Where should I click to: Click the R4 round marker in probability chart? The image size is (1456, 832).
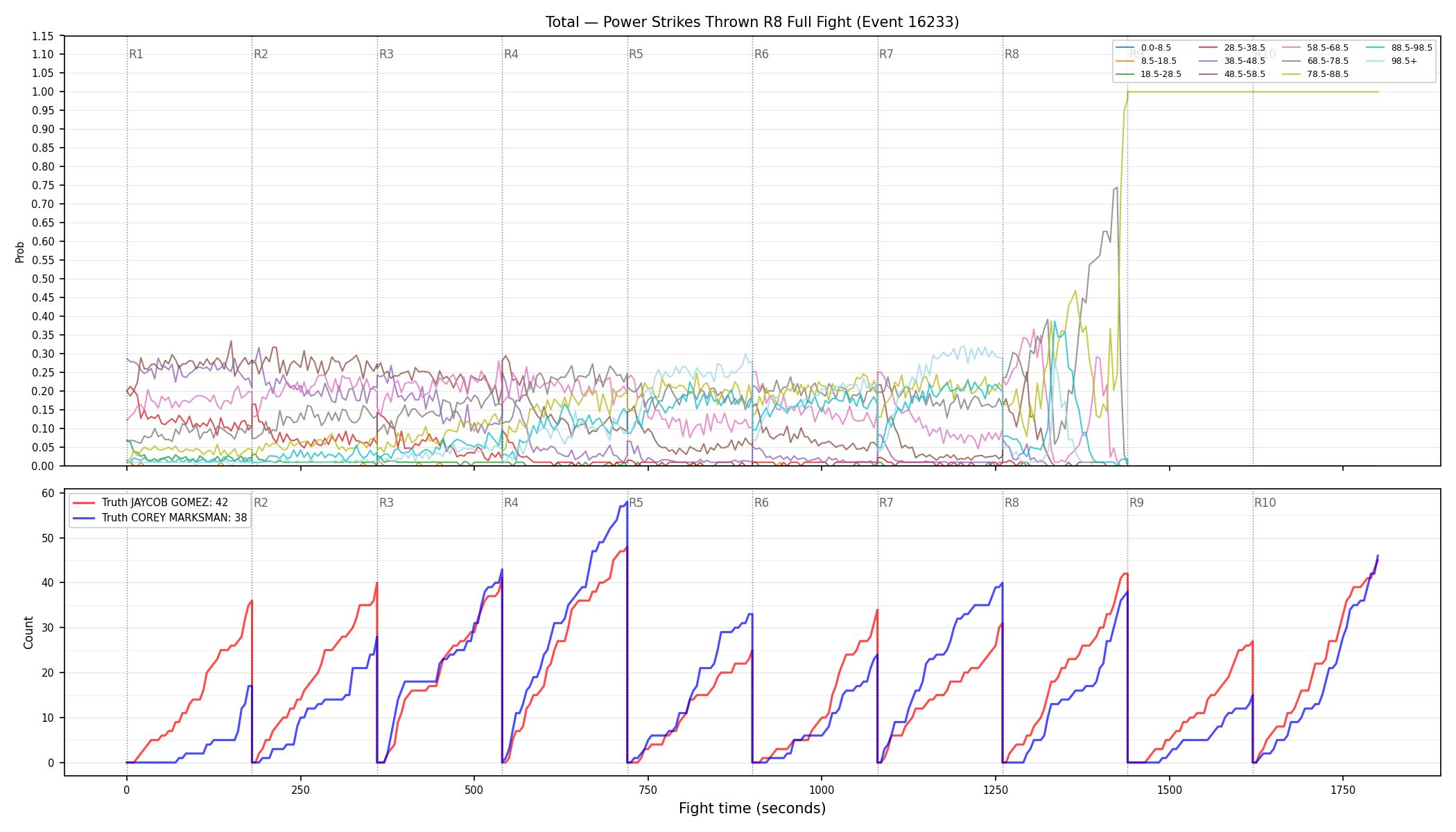(511, 54)
